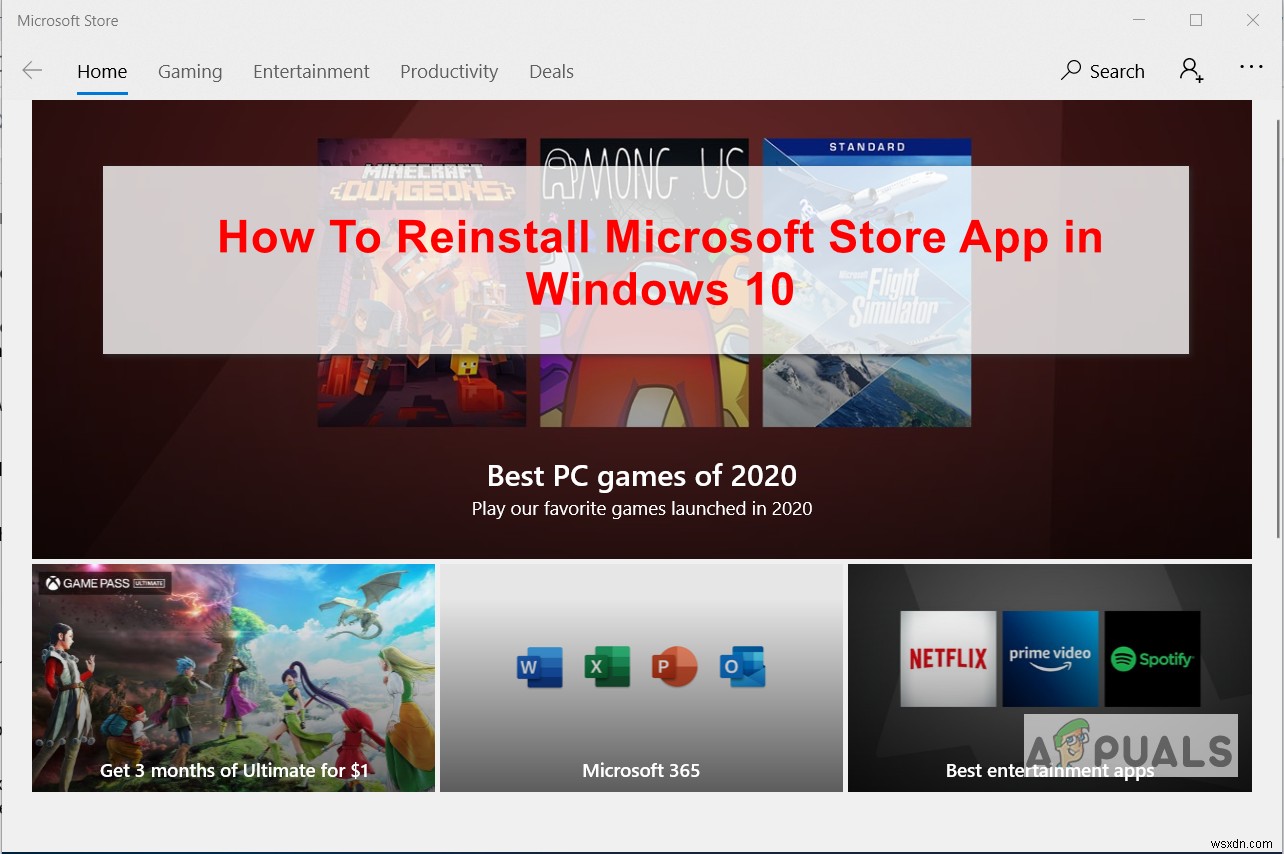This screenshot has width=1284, height=854.
Task: Click the Best PC games of 2020 heading
Action: [x=642, y=475]
